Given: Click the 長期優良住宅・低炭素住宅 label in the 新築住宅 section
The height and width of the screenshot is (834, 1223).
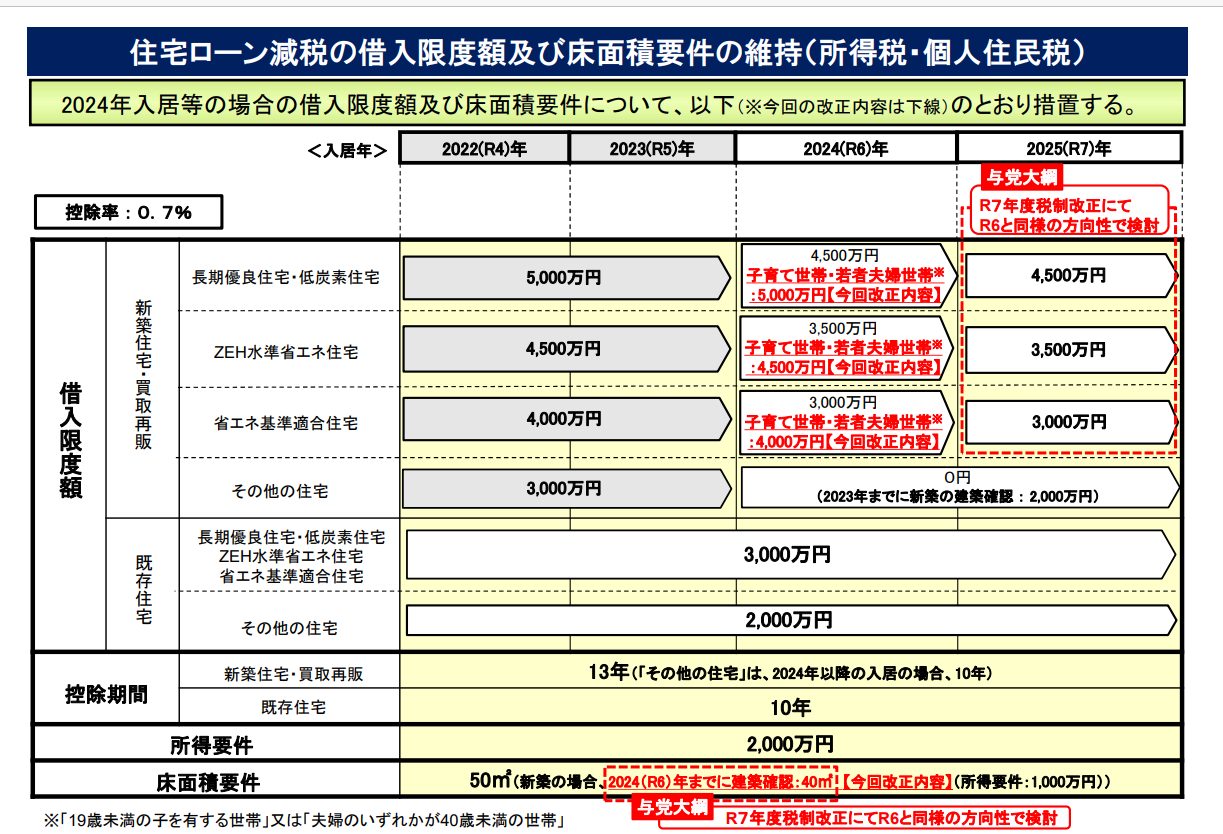Looking at the screenshot, I should click(287, 278).
